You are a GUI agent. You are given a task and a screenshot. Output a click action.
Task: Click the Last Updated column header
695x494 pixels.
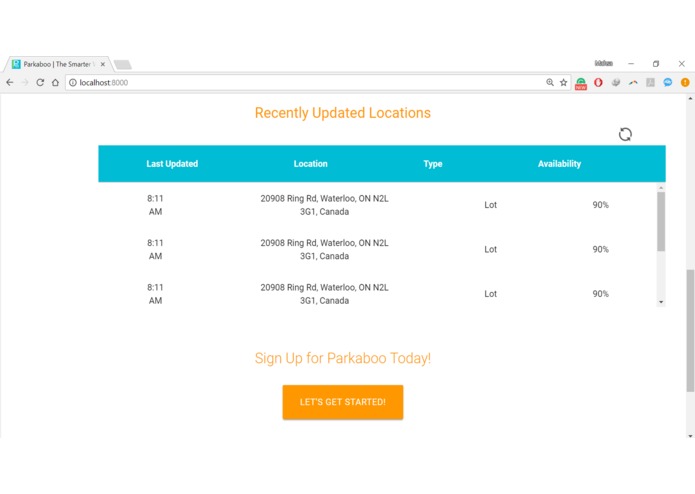172,164
